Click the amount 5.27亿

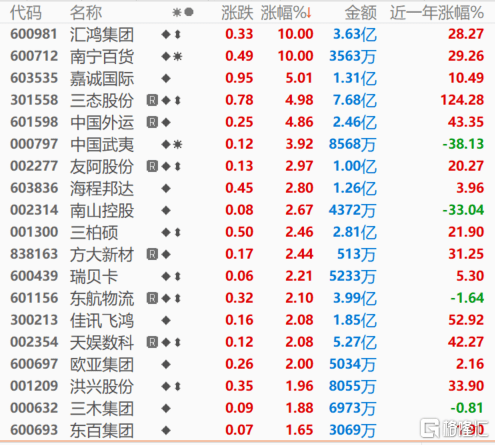[x=355, y=342]
